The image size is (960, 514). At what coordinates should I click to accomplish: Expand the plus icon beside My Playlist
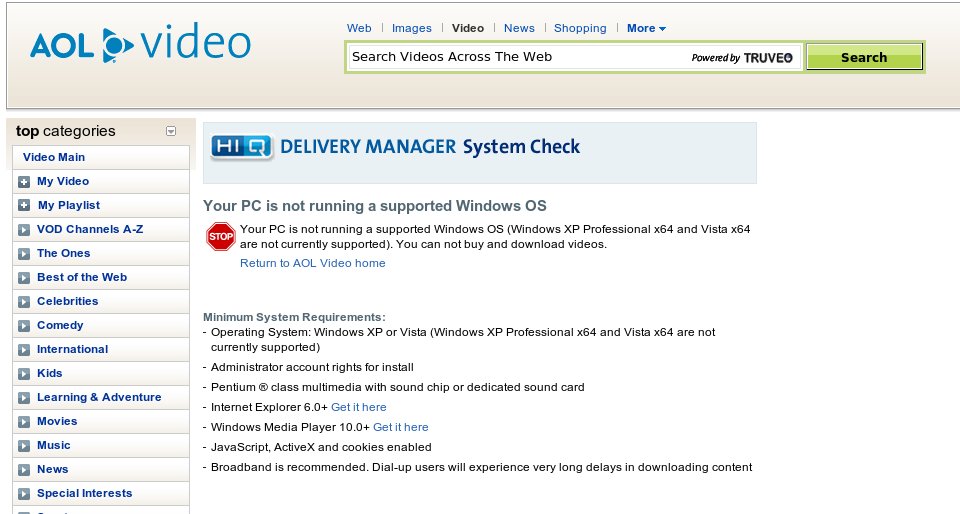[24, 206]
